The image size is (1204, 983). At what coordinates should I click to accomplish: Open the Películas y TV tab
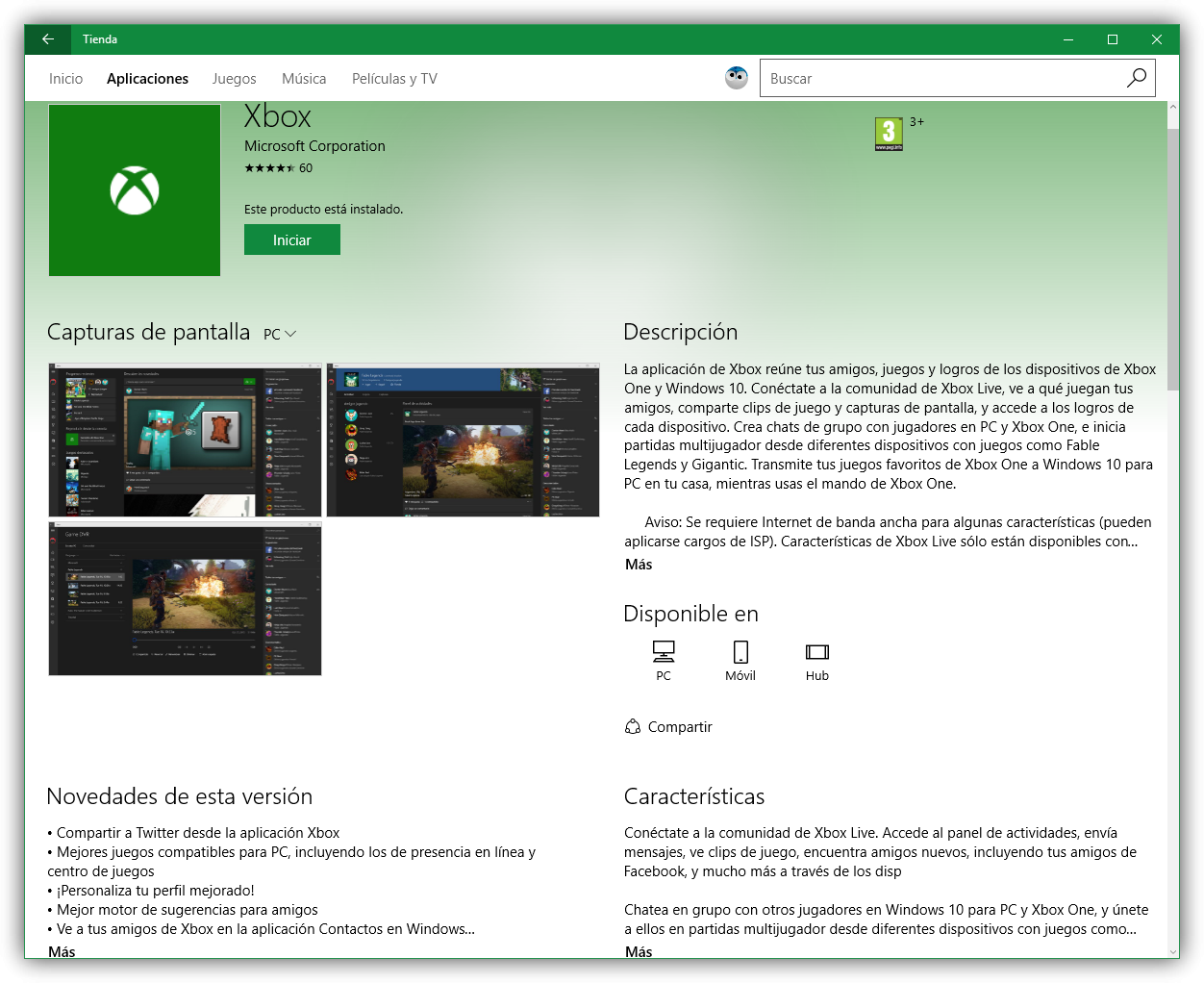(x=394, y=79)
